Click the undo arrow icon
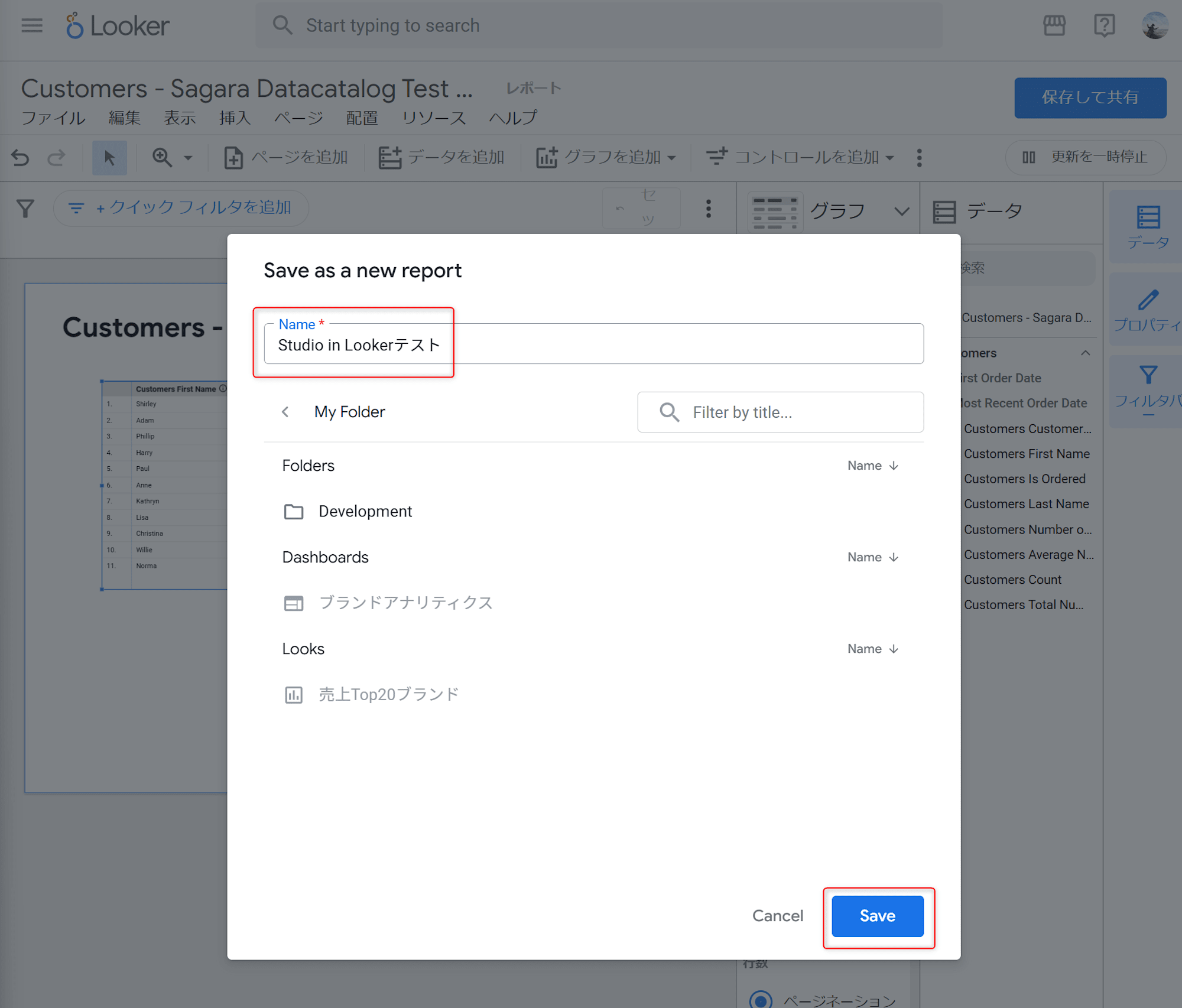The image size is (1182, 1008). click(21, 158)
